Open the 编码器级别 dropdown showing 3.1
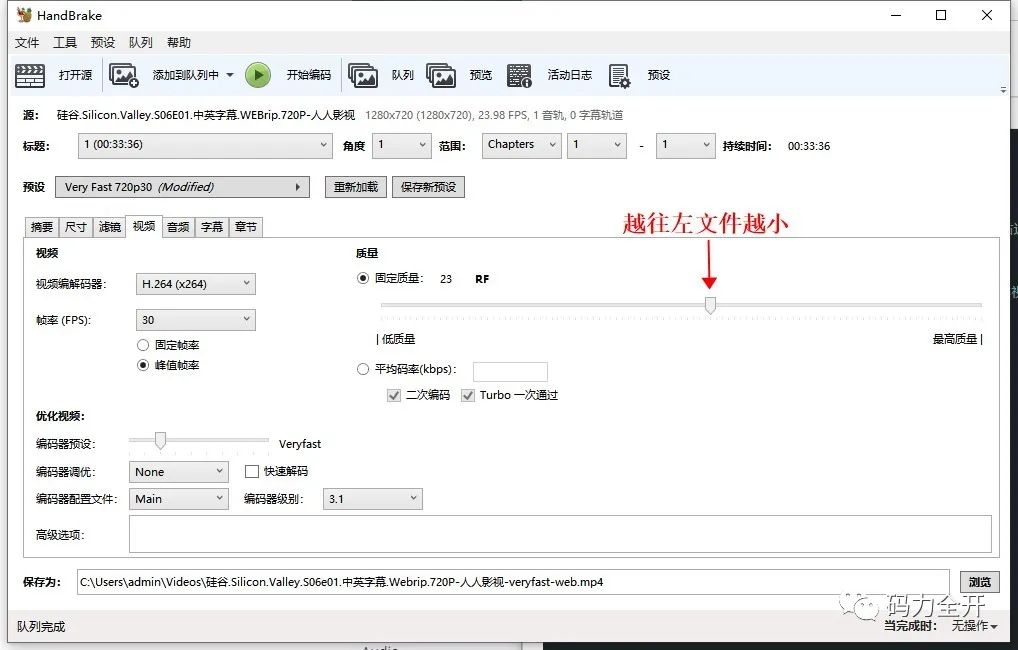Screen dimensions: 1018x650 [373, 499]
